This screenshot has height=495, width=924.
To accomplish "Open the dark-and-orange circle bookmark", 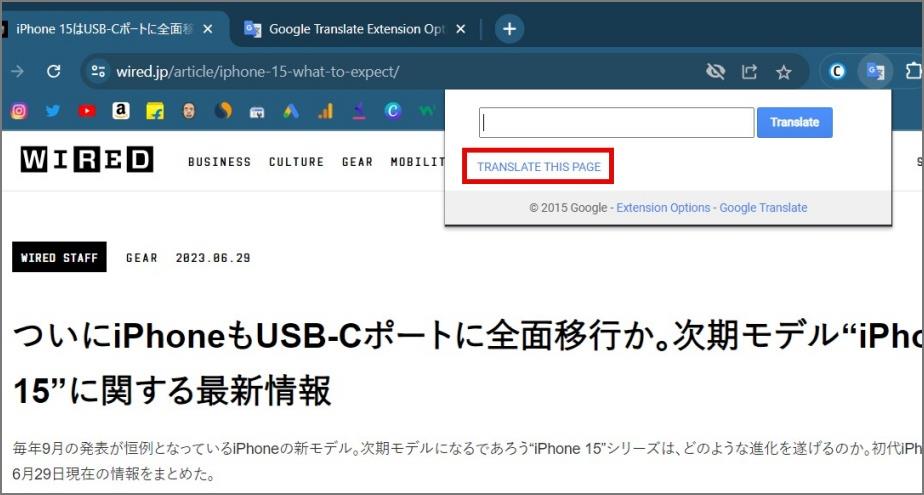I will [x=223, y=111].
